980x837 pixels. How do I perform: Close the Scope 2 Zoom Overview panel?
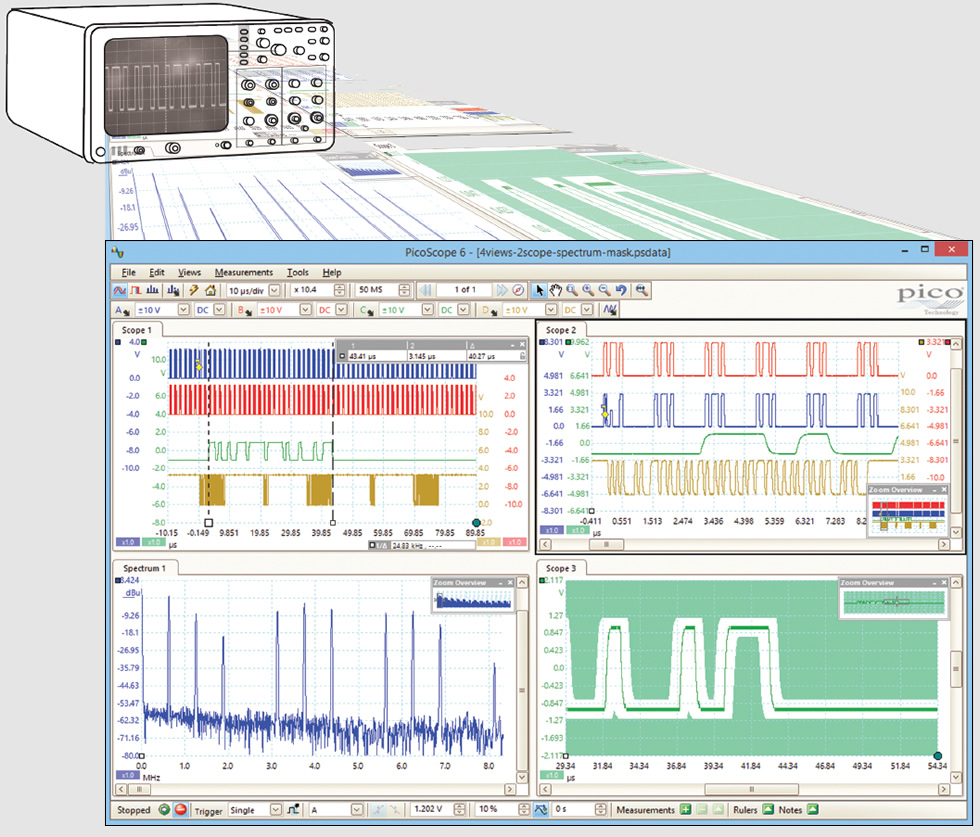[x=944, y=489]
